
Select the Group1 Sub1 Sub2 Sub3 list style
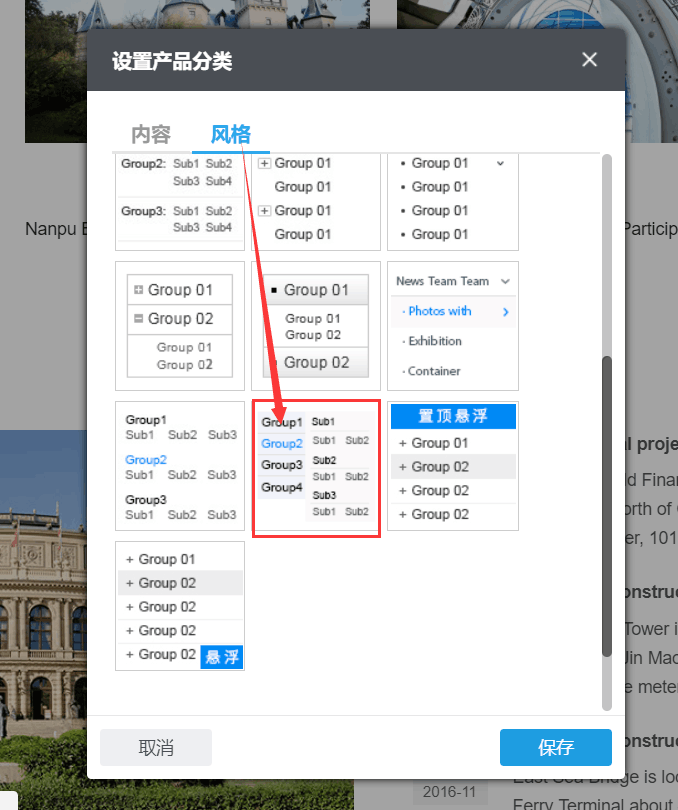[180, 466]
